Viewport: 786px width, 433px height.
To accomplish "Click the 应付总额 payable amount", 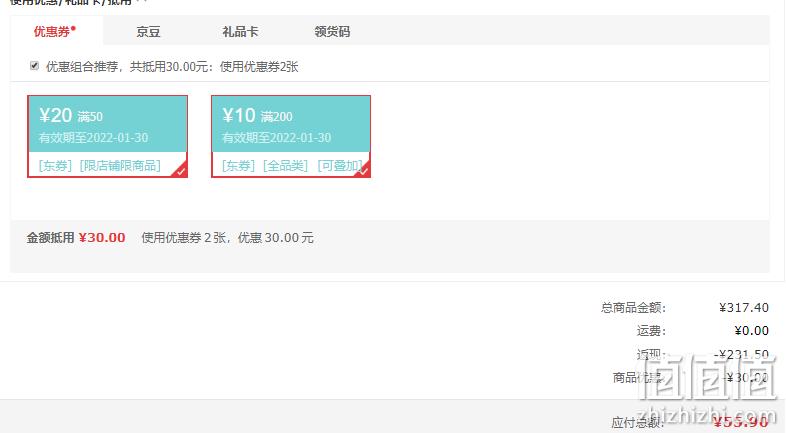I will click(x=741, y=421).
